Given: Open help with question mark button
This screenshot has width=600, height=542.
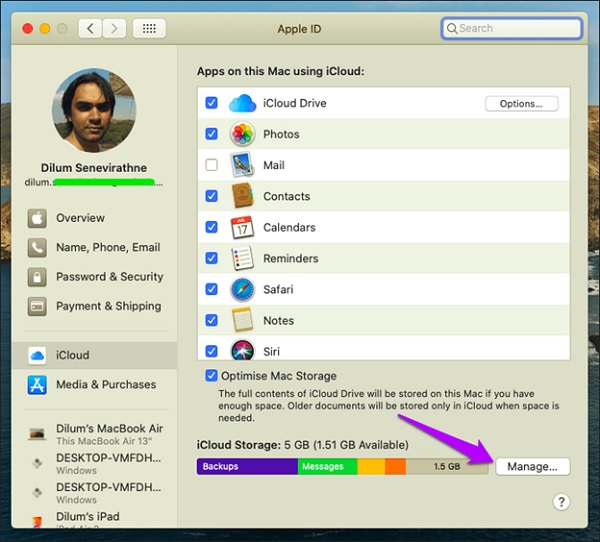Looking at the screenshot, I should click(x=561, y=502).
